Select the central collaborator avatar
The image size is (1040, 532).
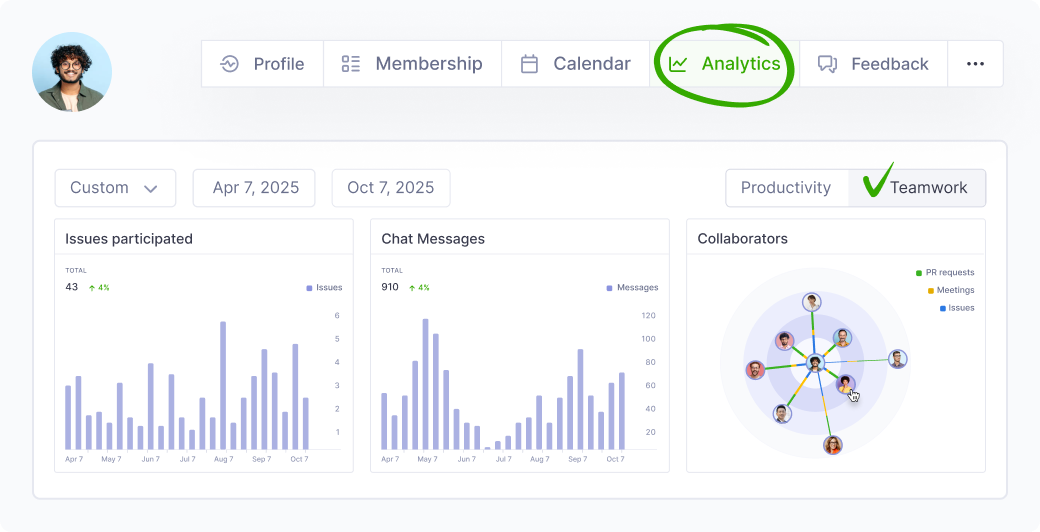(815, 363)
